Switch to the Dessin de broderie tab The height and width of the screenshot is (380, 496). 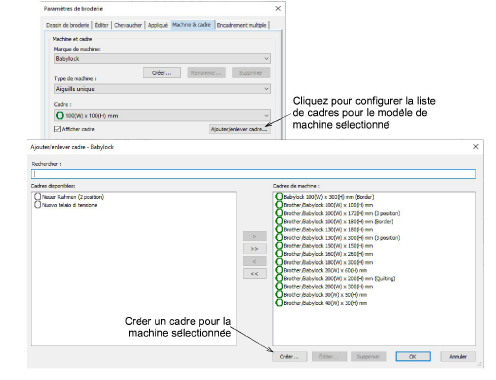click(x=68, y=25)
